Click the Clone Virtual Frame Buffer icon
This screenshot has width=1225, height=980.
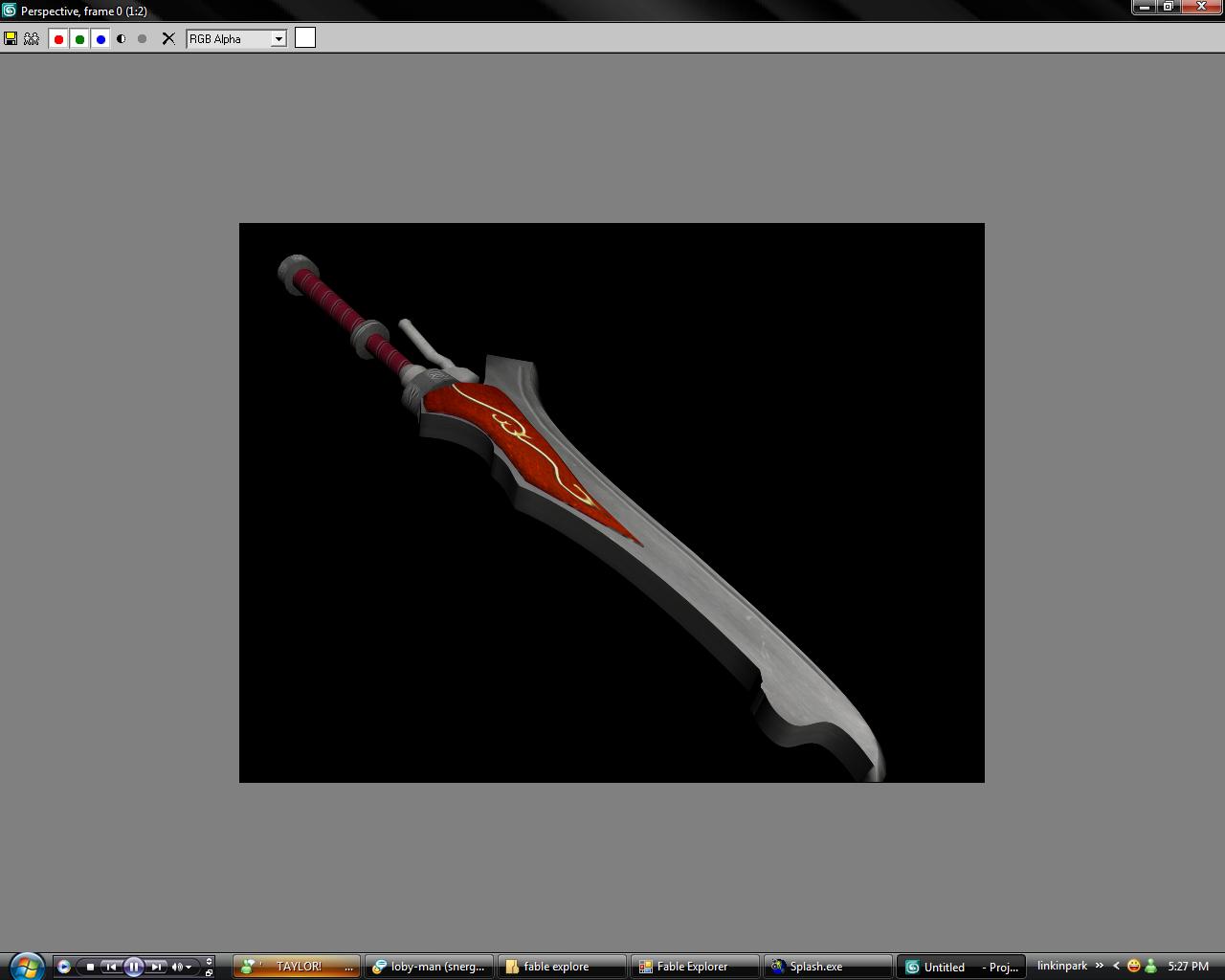[32, 39]
